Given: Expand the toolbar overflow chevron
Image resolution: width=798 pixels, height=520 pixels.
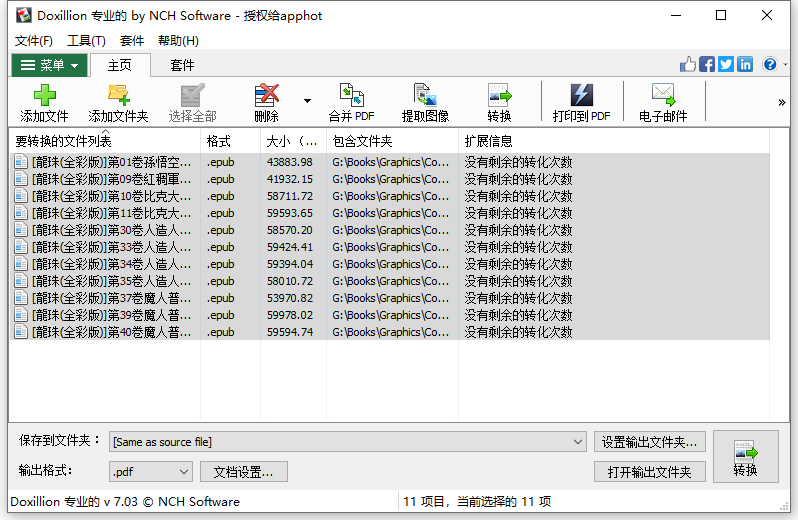Looking at the screenshot, I should [x=782, y=103].
